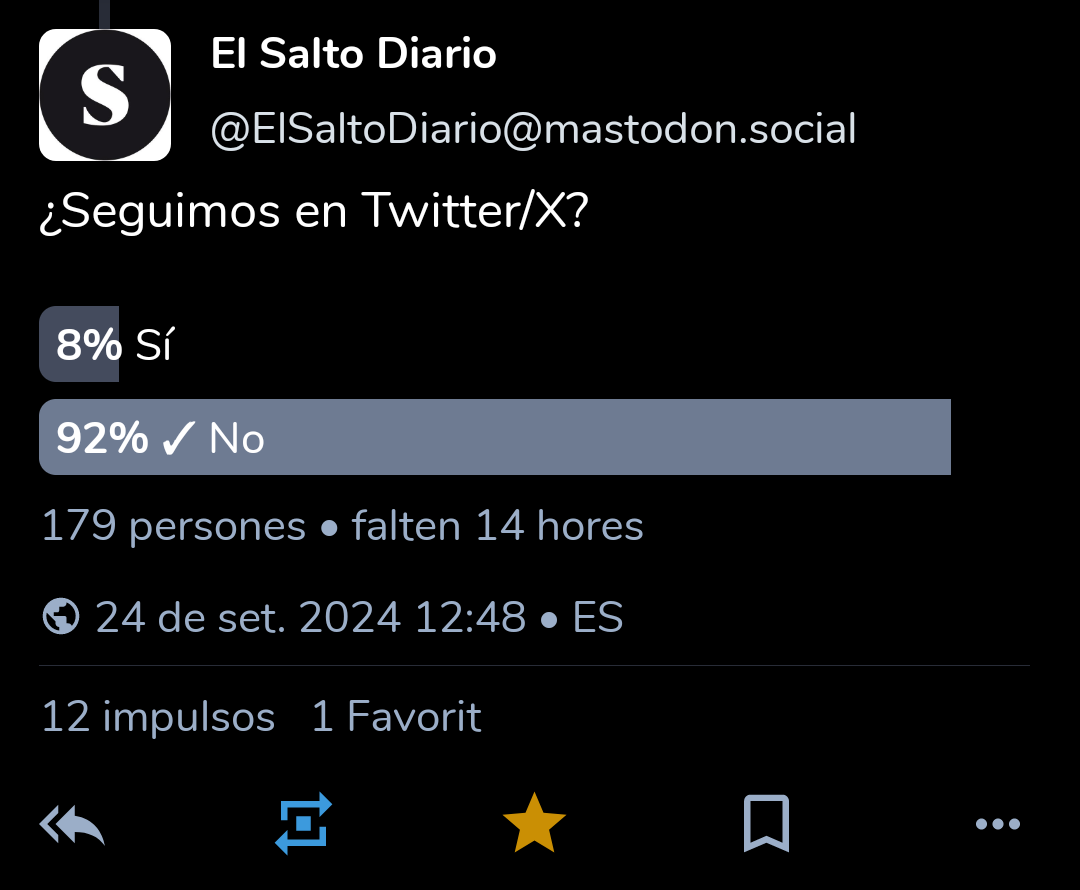Click the globe public visibility icon

tap(61, 617)
